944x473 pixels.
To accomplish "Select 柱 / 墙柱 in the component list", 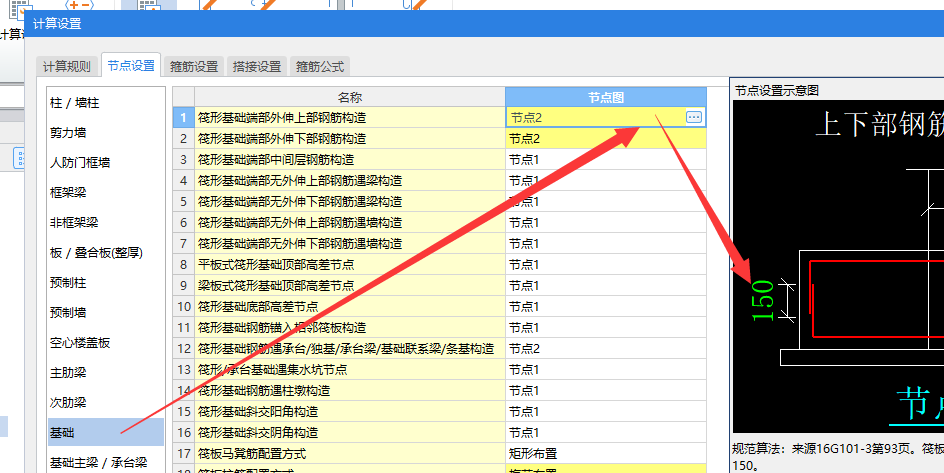I will (x=105, y=103).
